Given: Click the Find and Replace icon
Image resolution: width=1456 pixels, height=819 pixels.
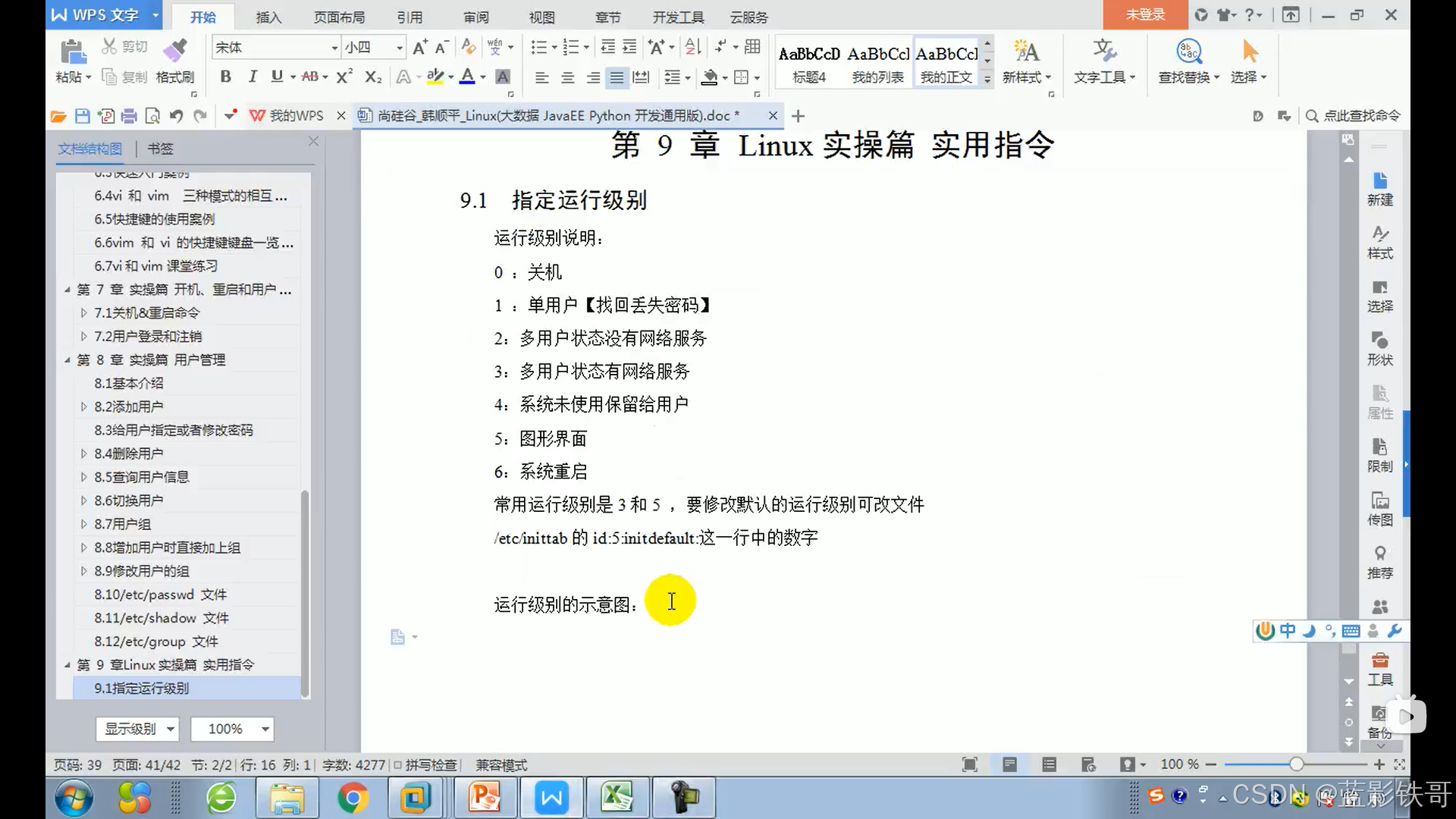Looking at the screenshot, I should pyautogui.click(x=1188, y=52).
